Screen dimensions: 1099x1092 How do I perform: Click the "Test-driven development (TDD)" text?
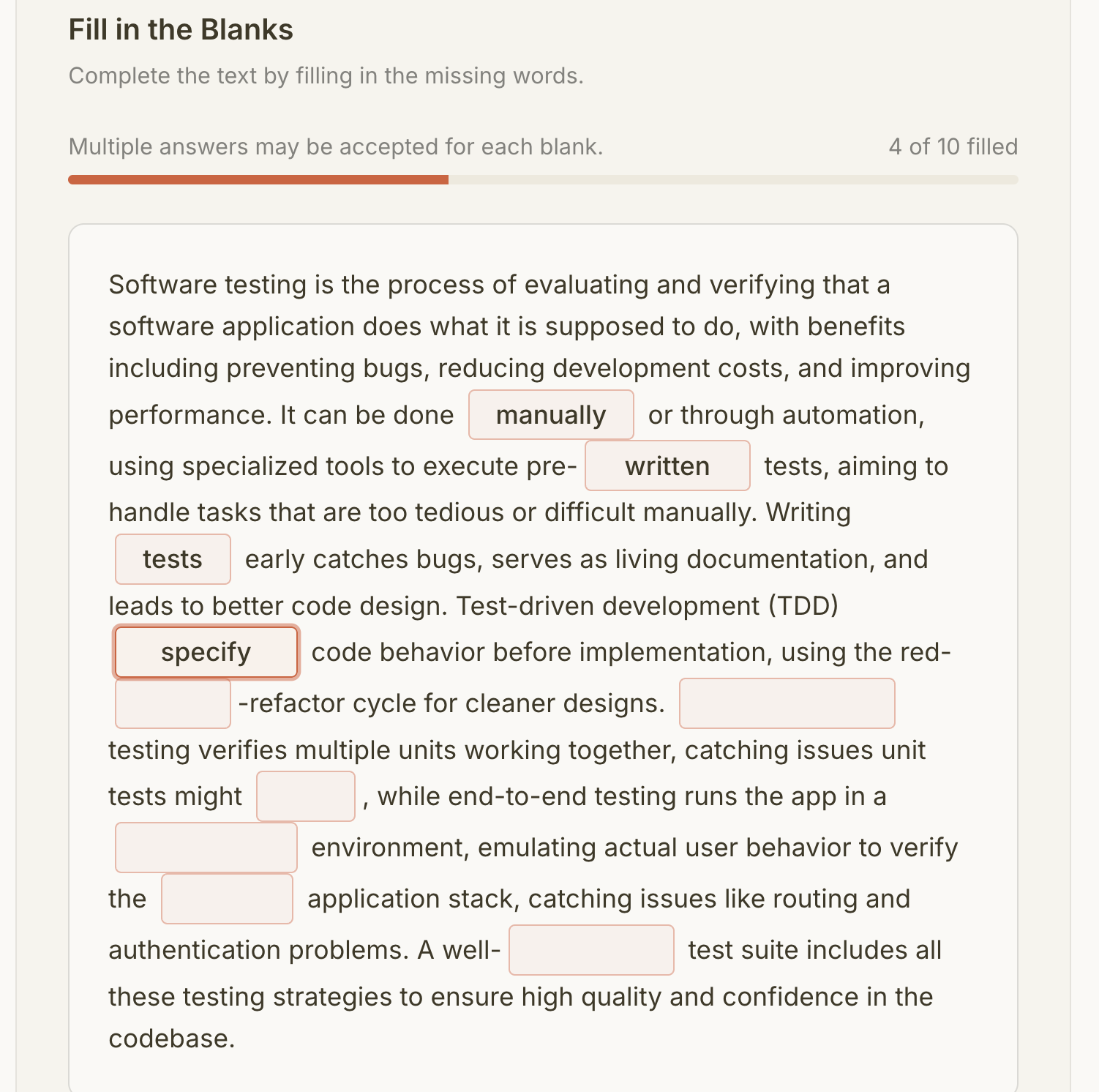coord(647,606)
